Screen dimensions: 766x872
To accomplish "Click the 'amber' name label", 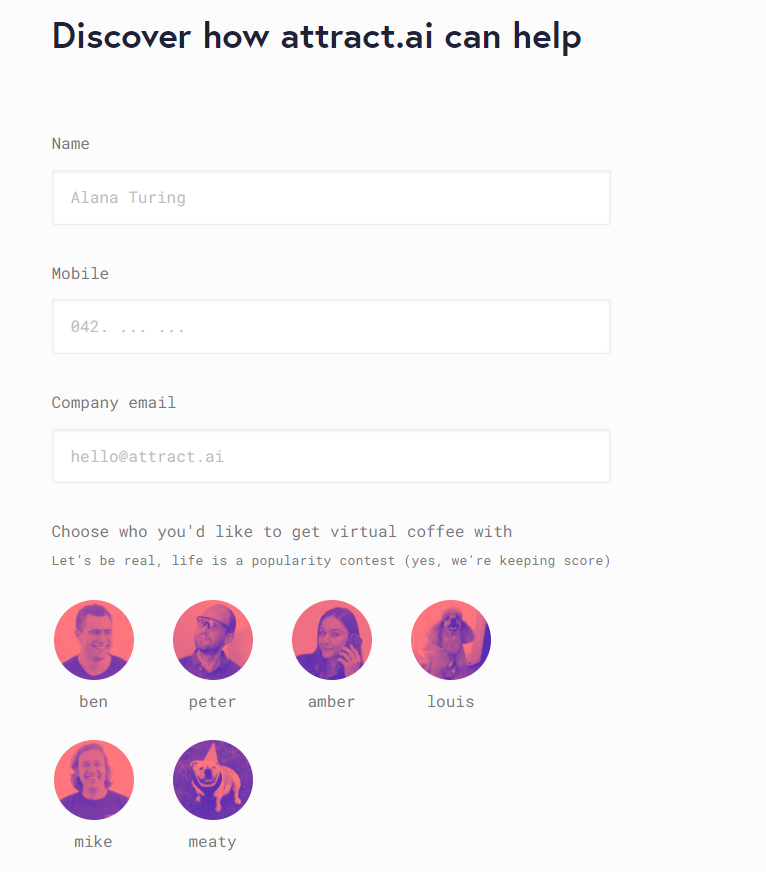I will (331, 701).
